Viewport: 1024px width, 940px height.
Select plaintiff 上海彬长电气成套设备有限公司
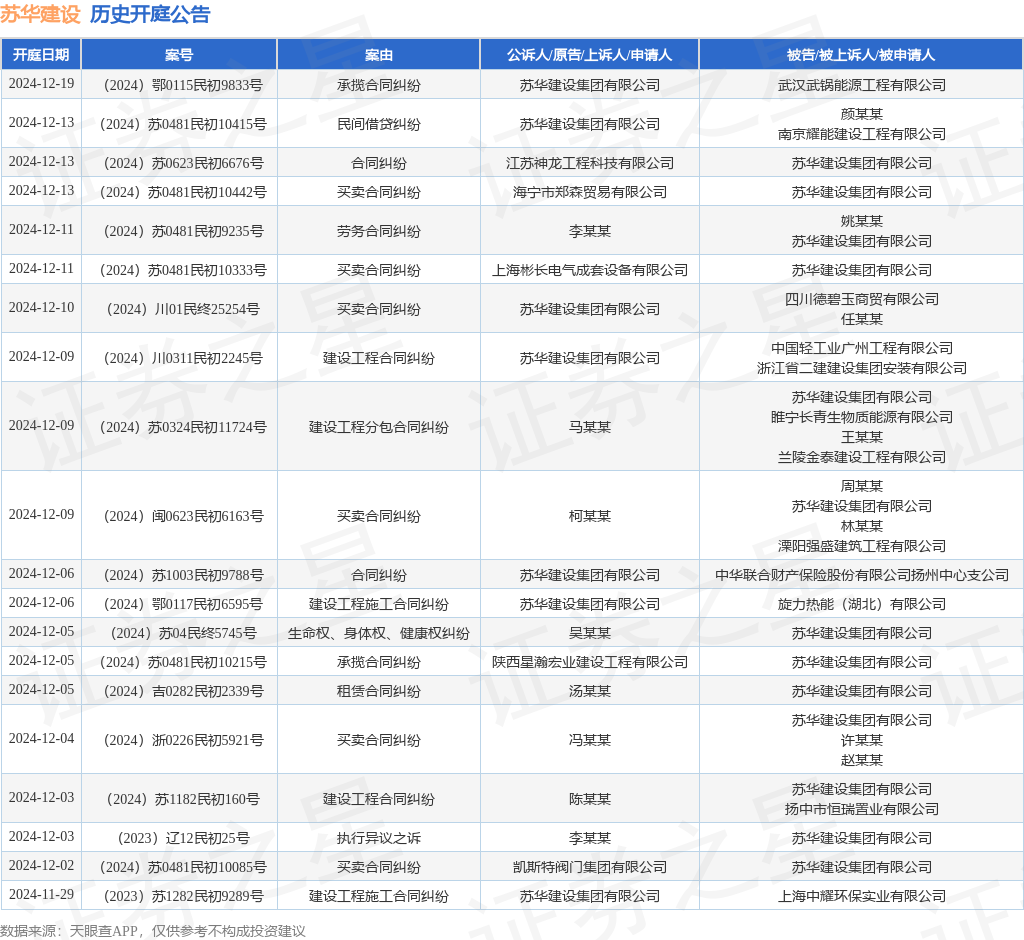[x=590, y=270]
